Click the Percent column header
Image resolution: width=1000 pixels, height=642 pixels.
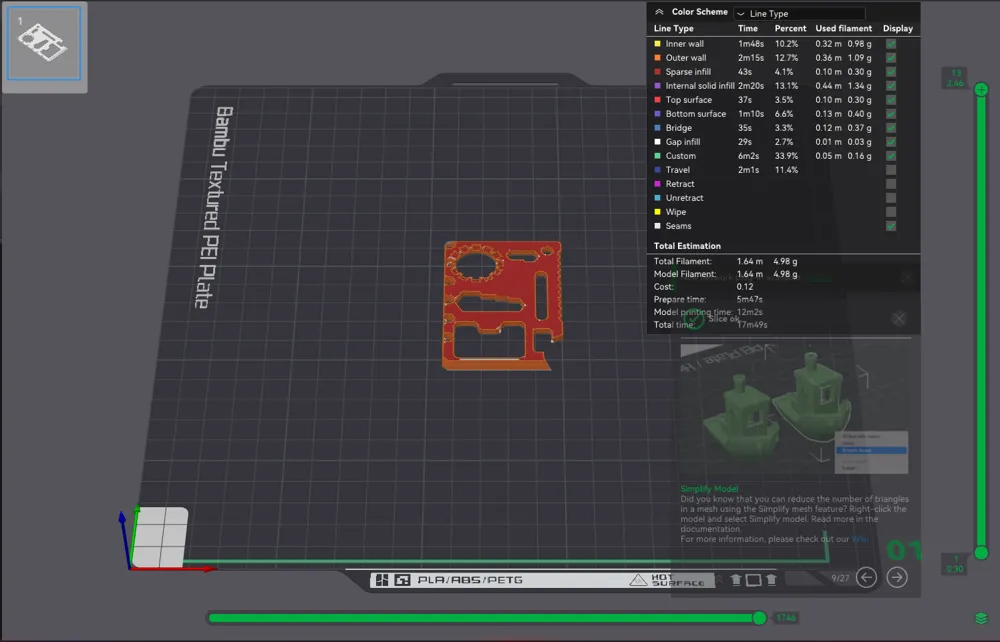click(x=790, y=29)
